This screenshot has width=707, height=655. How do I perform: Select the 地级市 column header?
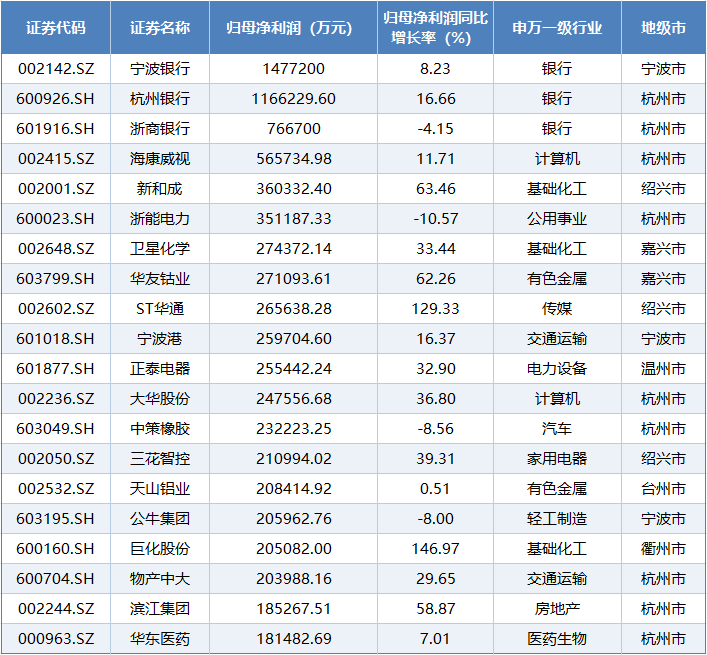click(663, 28)
